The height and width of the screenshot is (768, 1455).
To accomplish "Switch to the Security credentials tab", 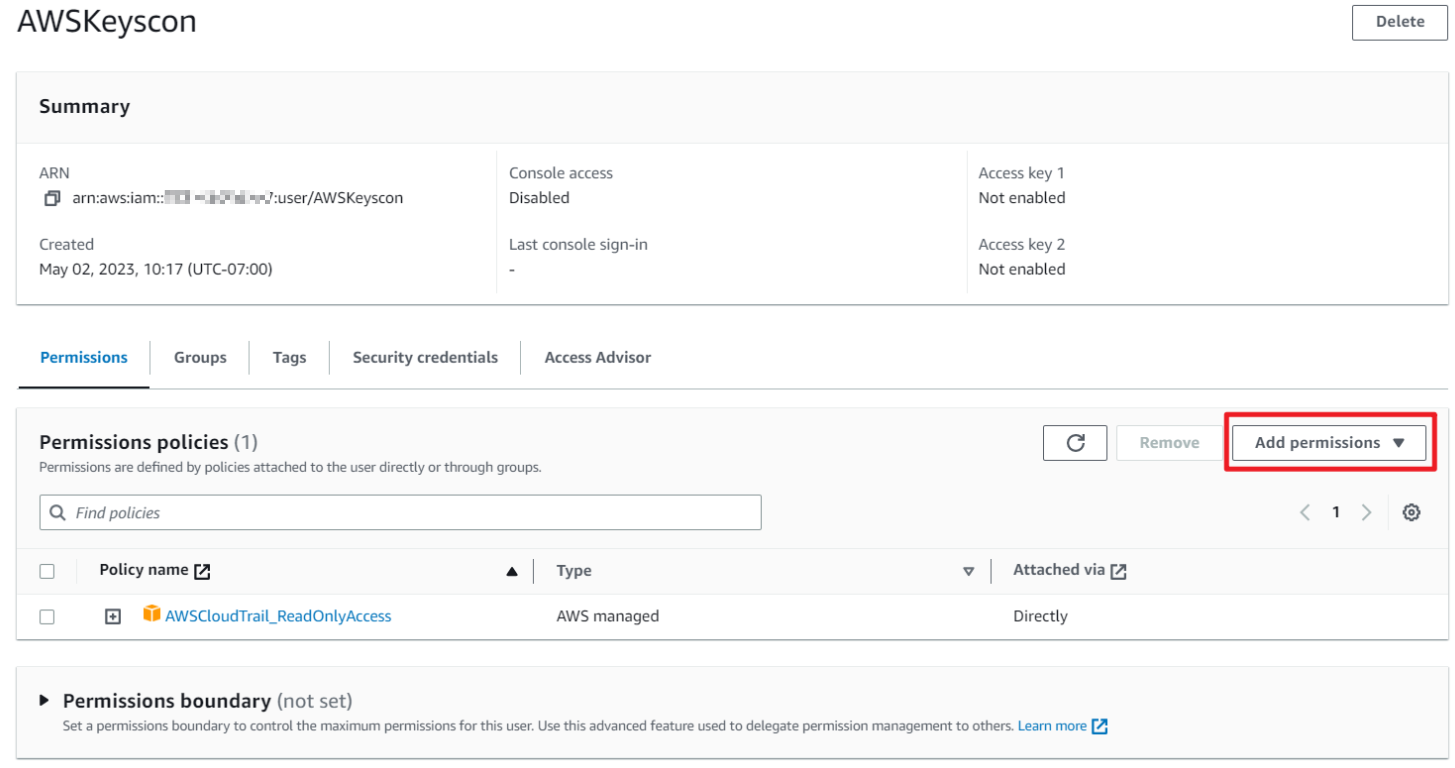I will click(x=425, y=358).
